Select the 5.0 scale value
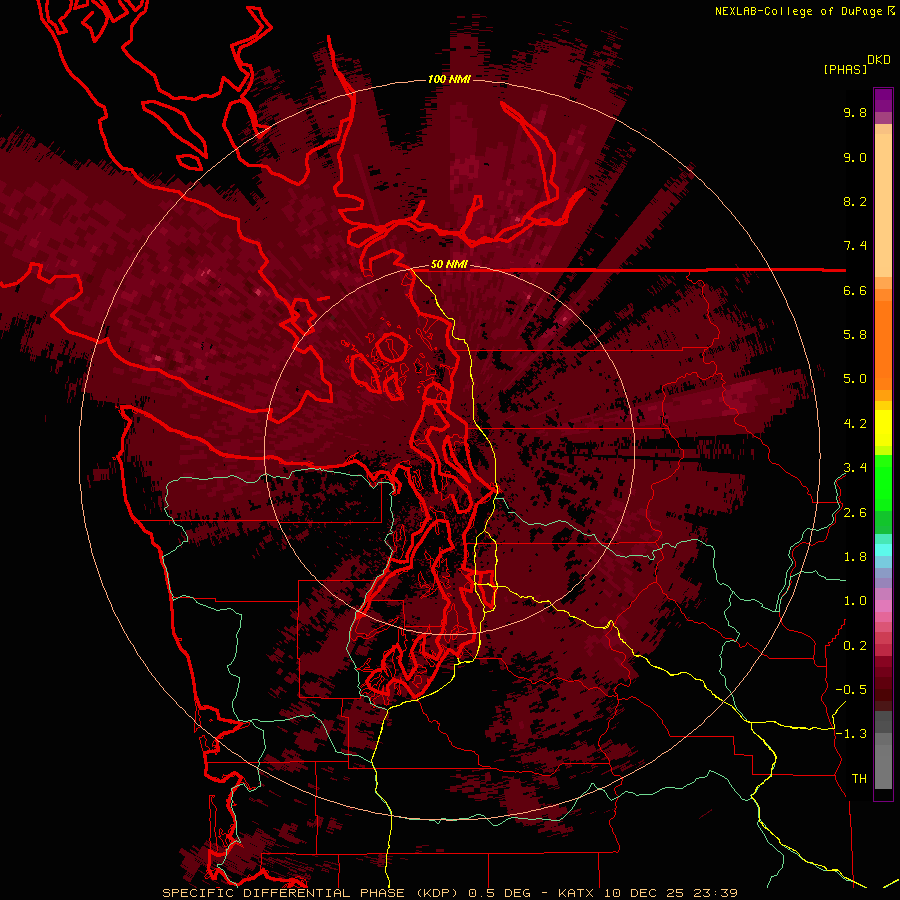The width and height of the screenshot is (900, 900). coord(855,379)
